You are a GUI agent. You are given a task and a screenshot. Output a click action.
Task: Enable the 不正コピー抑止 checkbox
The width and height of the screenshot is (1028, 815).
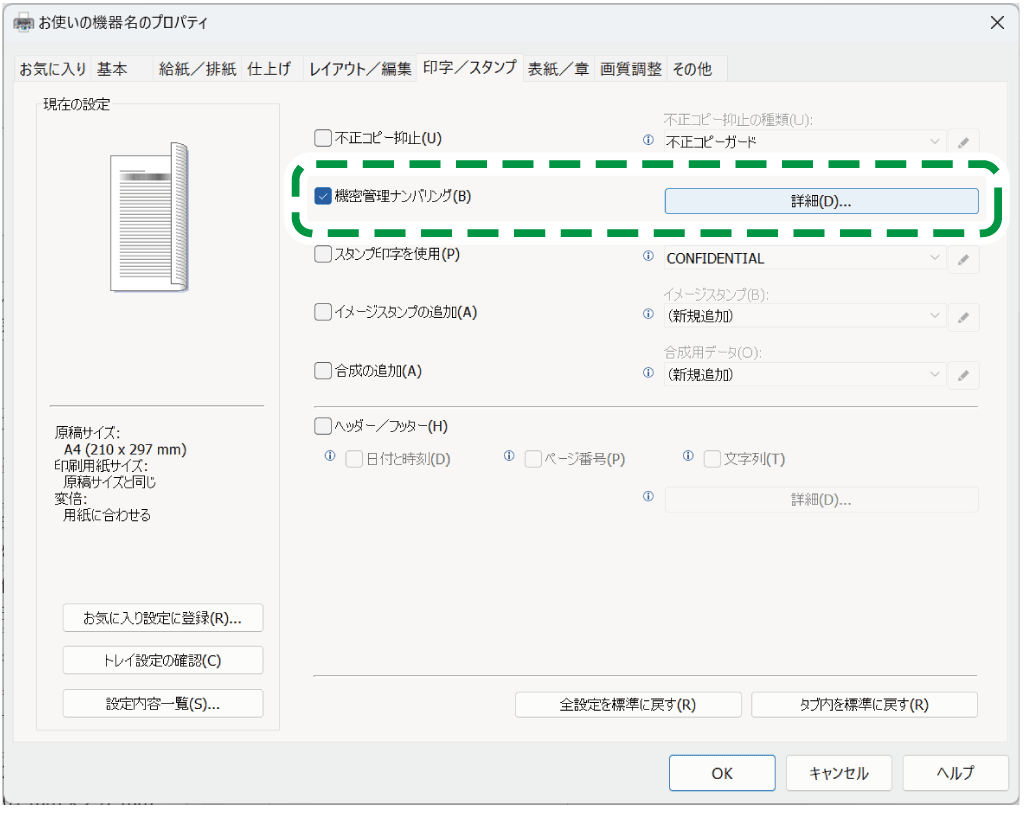(x=323, y=138)
